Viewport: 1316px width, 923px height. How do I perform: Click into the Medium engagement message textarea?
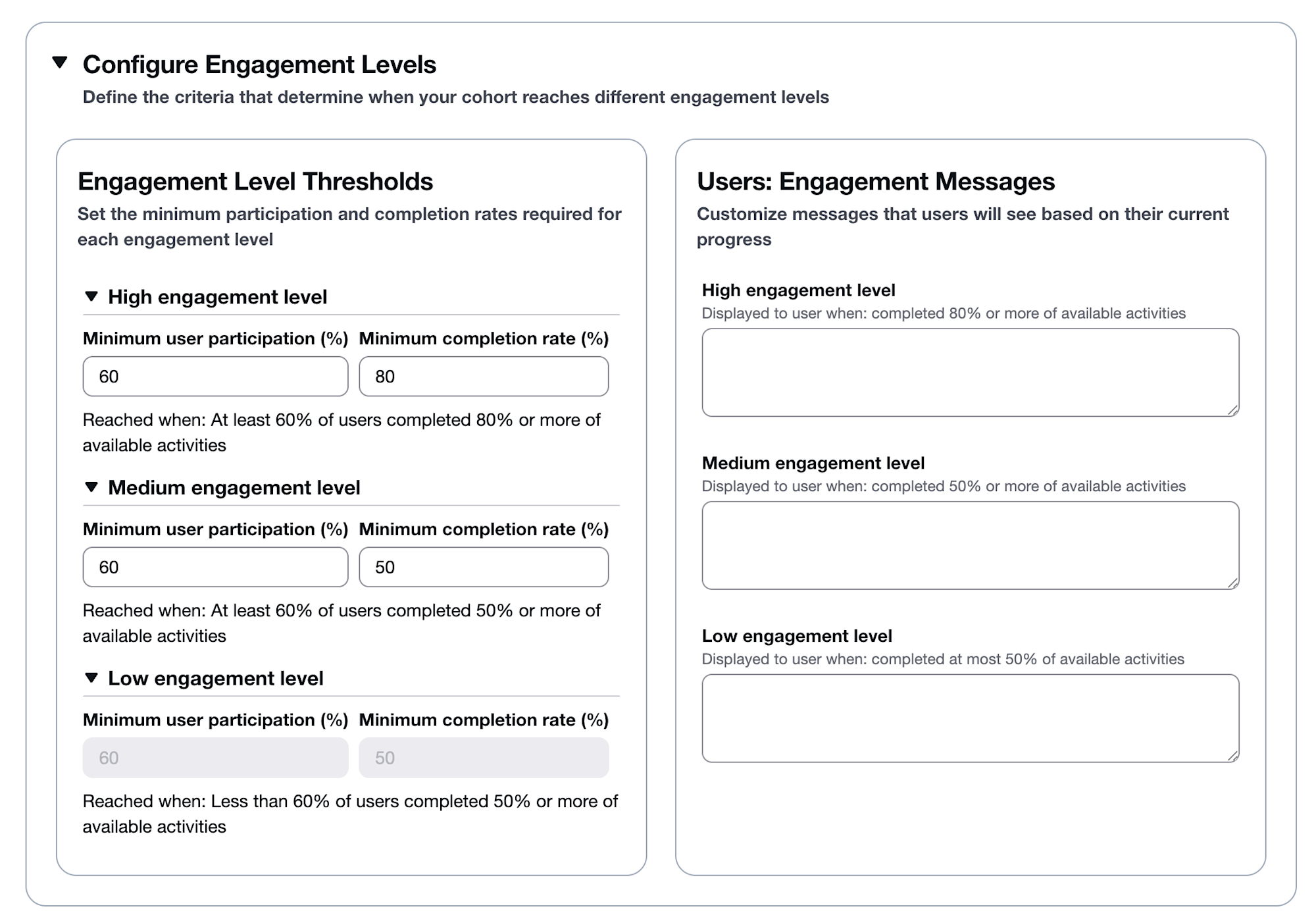click(x=970, y=545)
